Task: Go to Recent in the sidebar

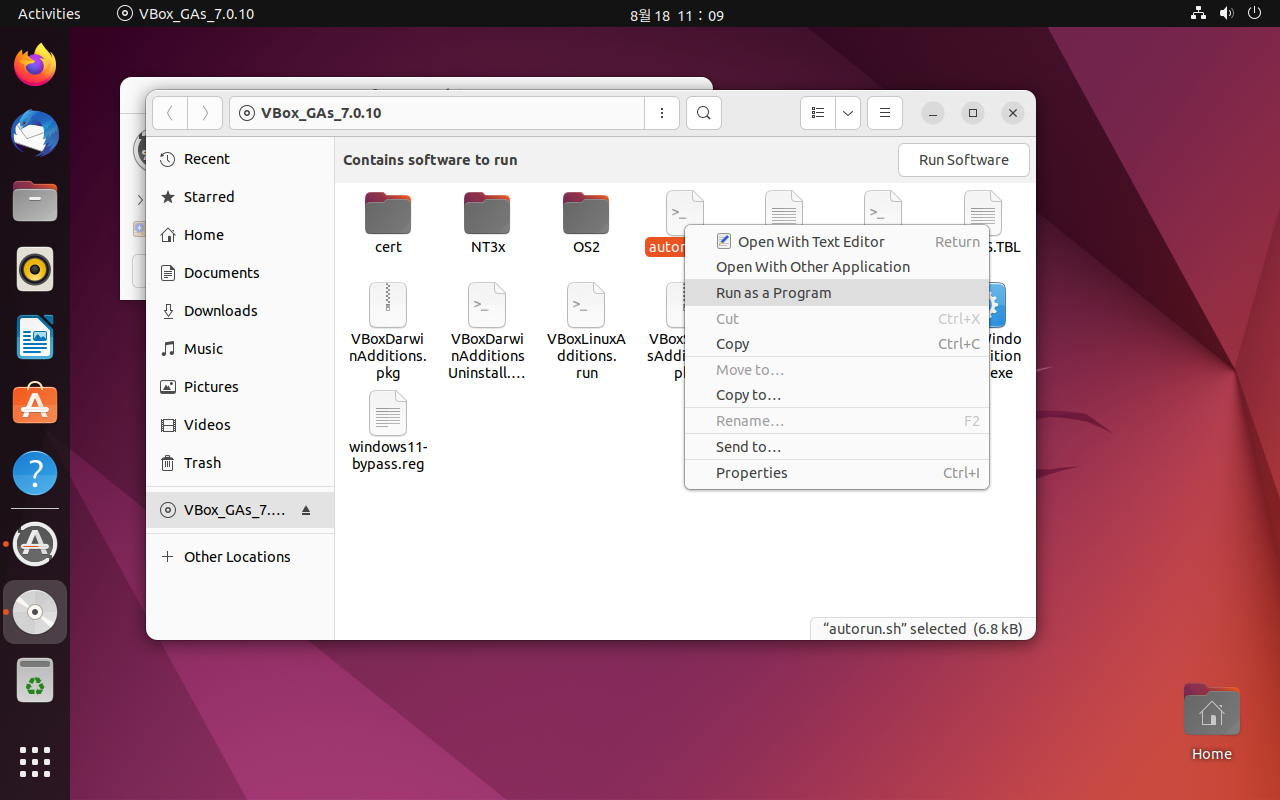Action: (240, 159)
